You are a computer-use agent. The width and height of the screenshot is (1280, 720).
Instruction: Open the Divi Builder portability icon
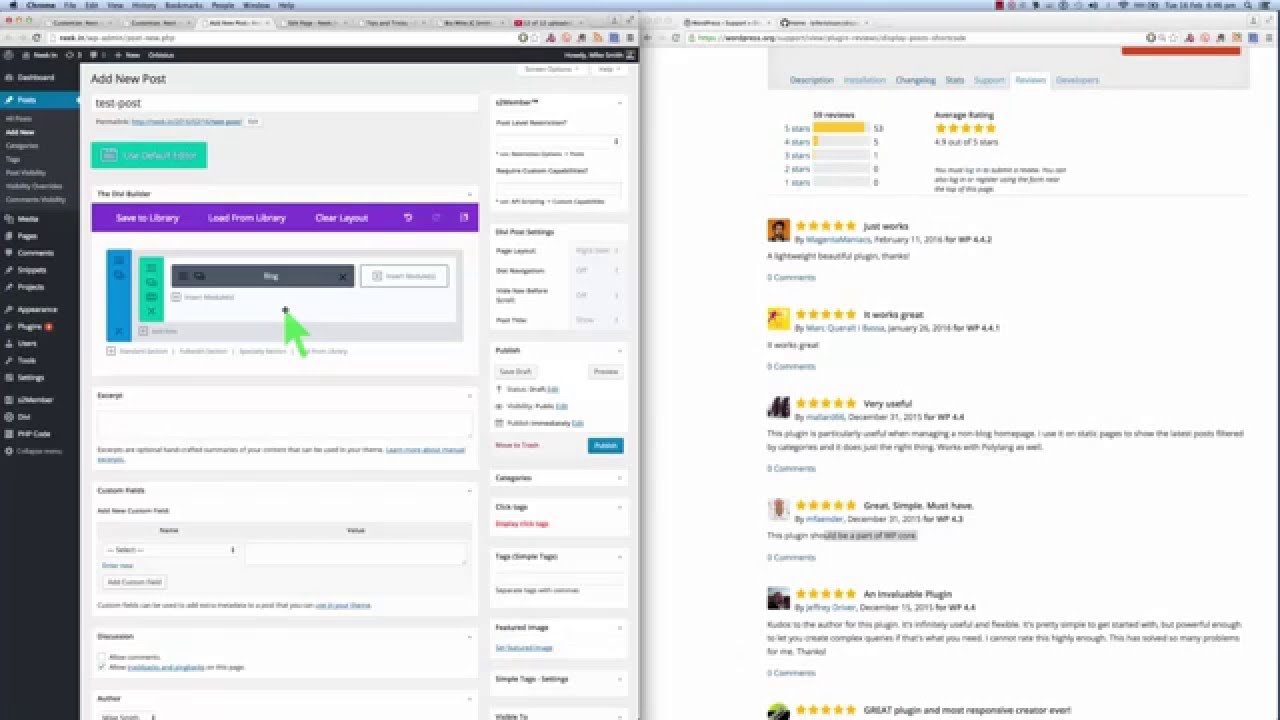464,218
